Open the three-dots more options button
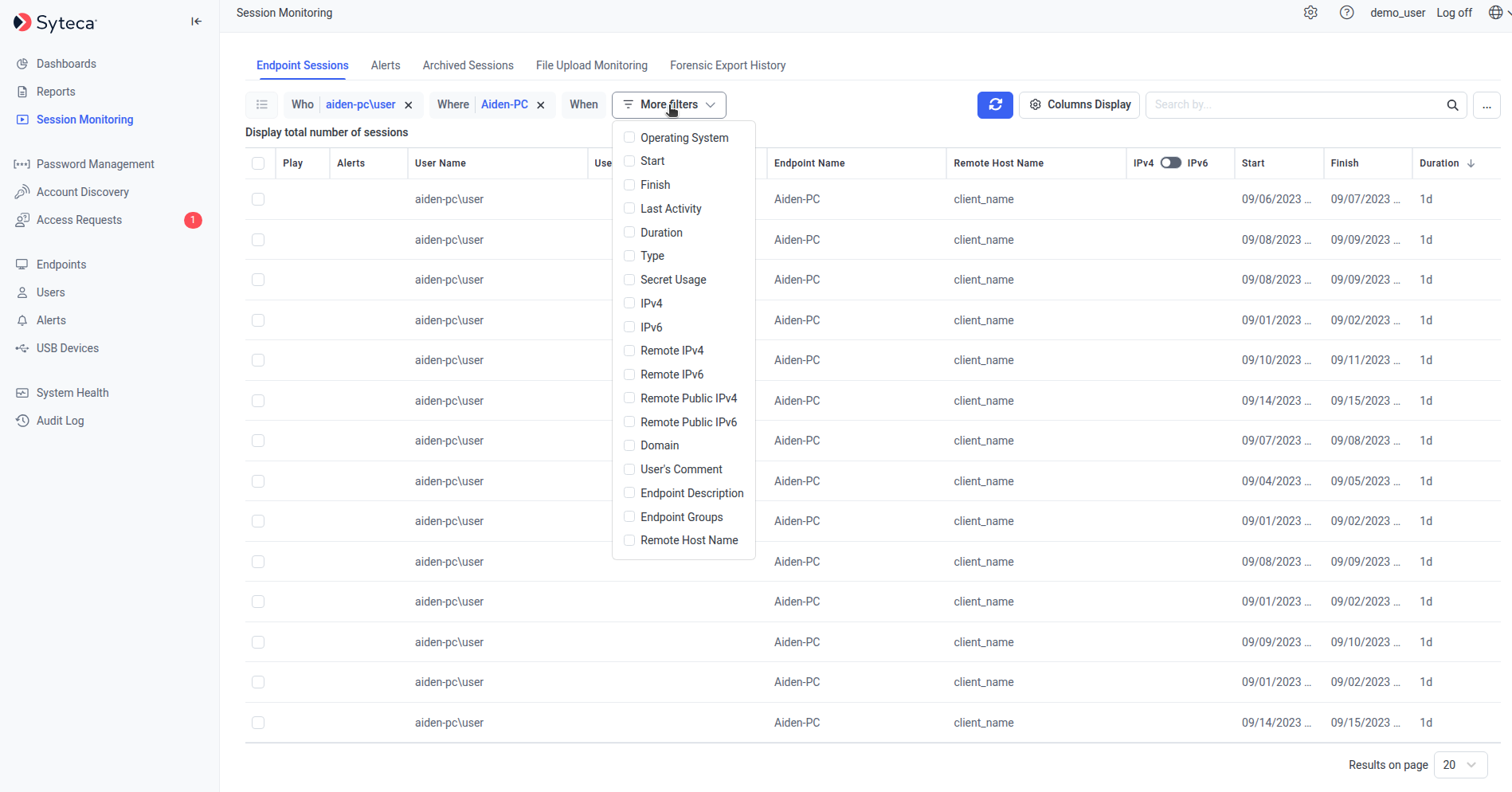 (x=1487, y=105)
